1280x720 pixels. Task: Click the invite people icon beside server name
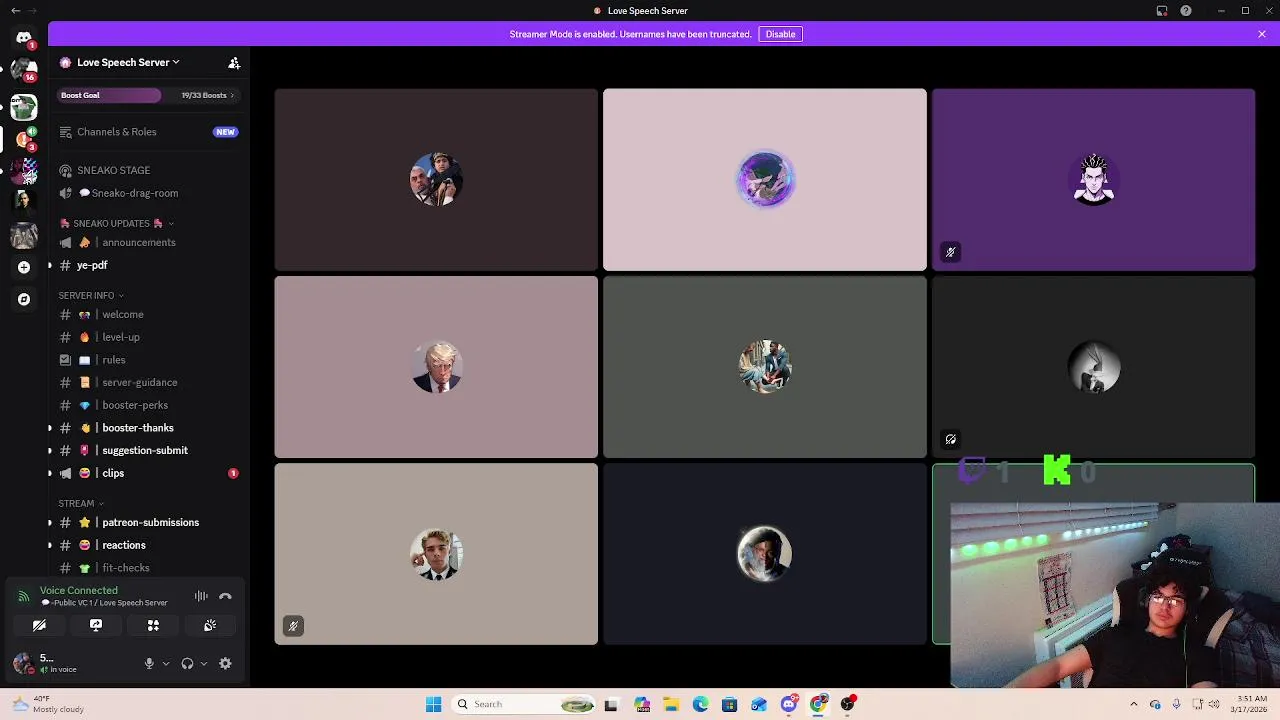pos(234,63)
